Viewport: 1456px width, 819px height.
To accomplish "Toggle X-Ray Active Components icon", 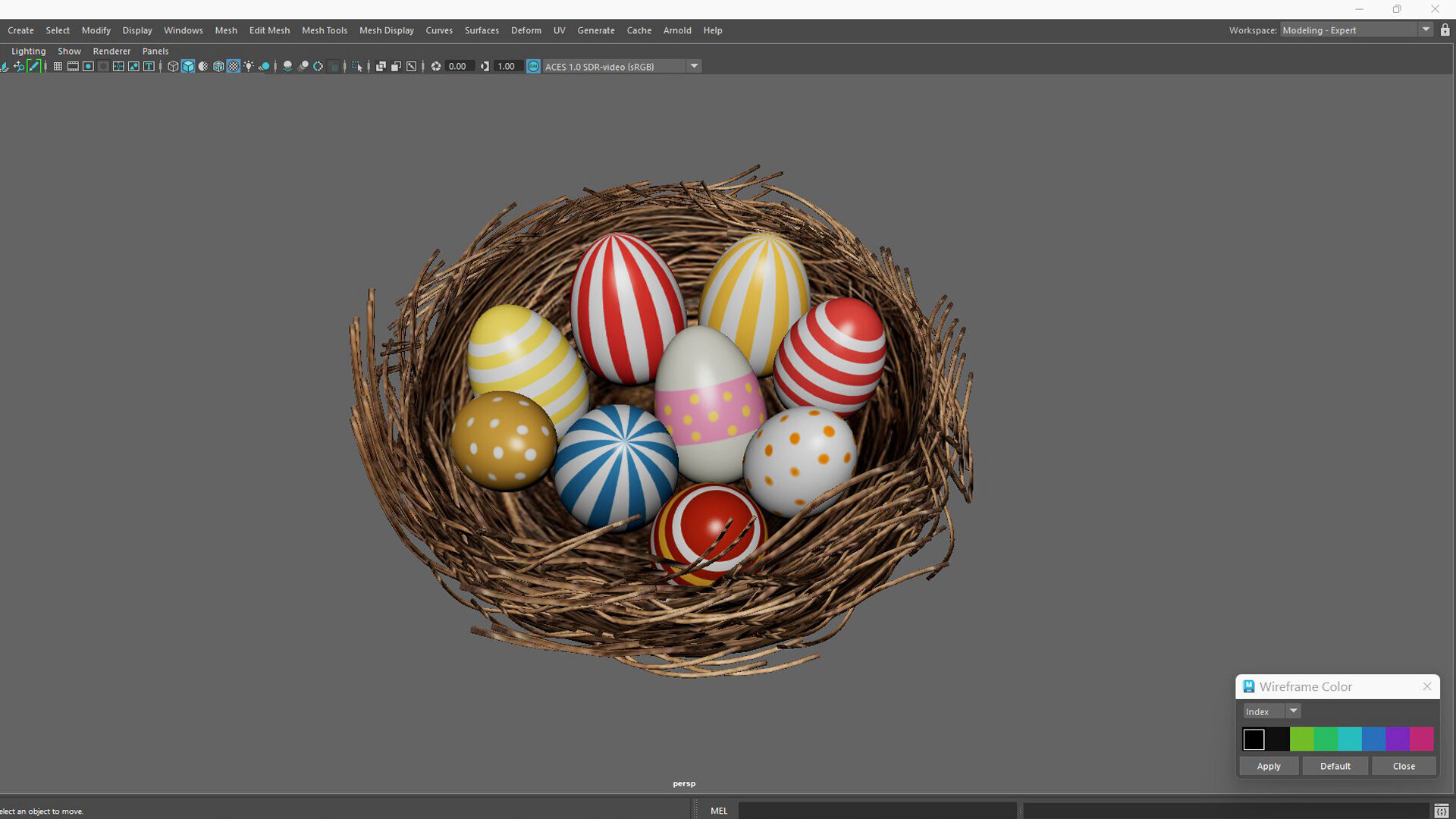I will coord(396,66).
